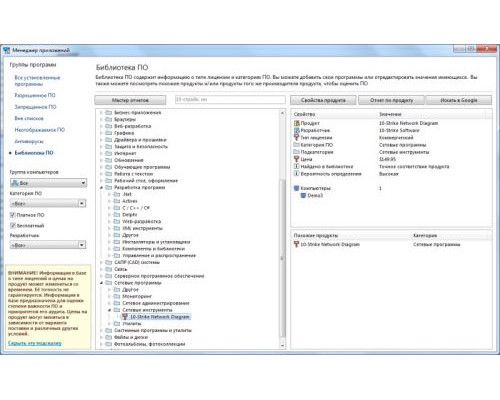The height and width of the screenshot is (400, 500).
Task: Open the Вне списков group
Action: click(x=29, y=118)
